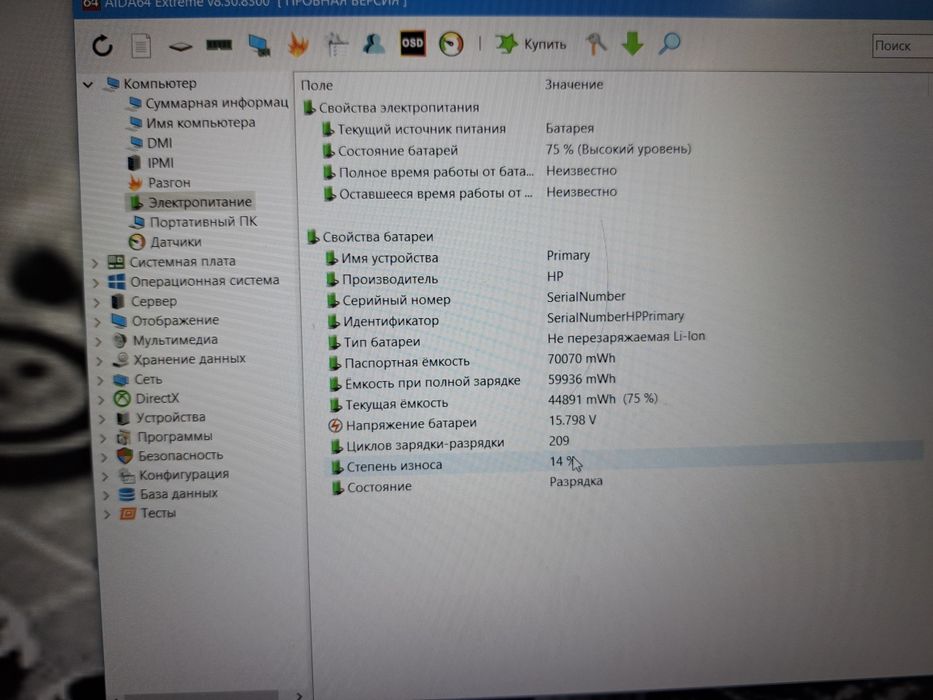Click the Разрядка state value
This screenshot has height=700, width=933.
point(576,482)
